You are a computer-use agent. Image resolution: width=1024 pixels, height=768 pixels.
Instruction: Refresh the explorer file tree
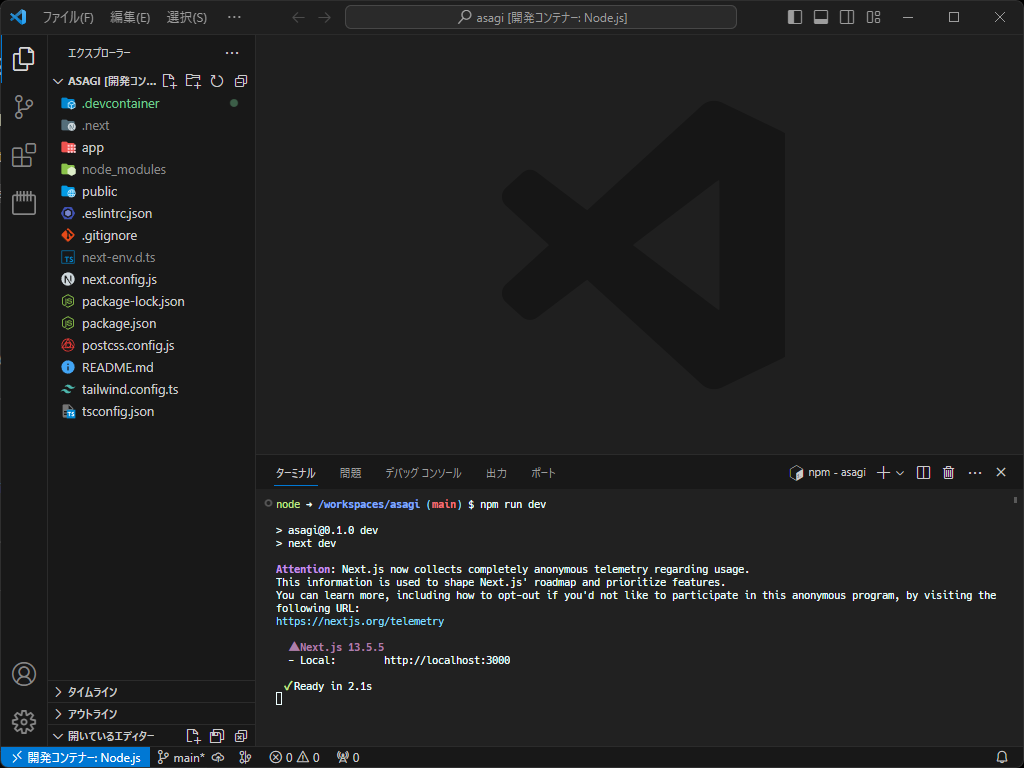[x=217, y=81]
